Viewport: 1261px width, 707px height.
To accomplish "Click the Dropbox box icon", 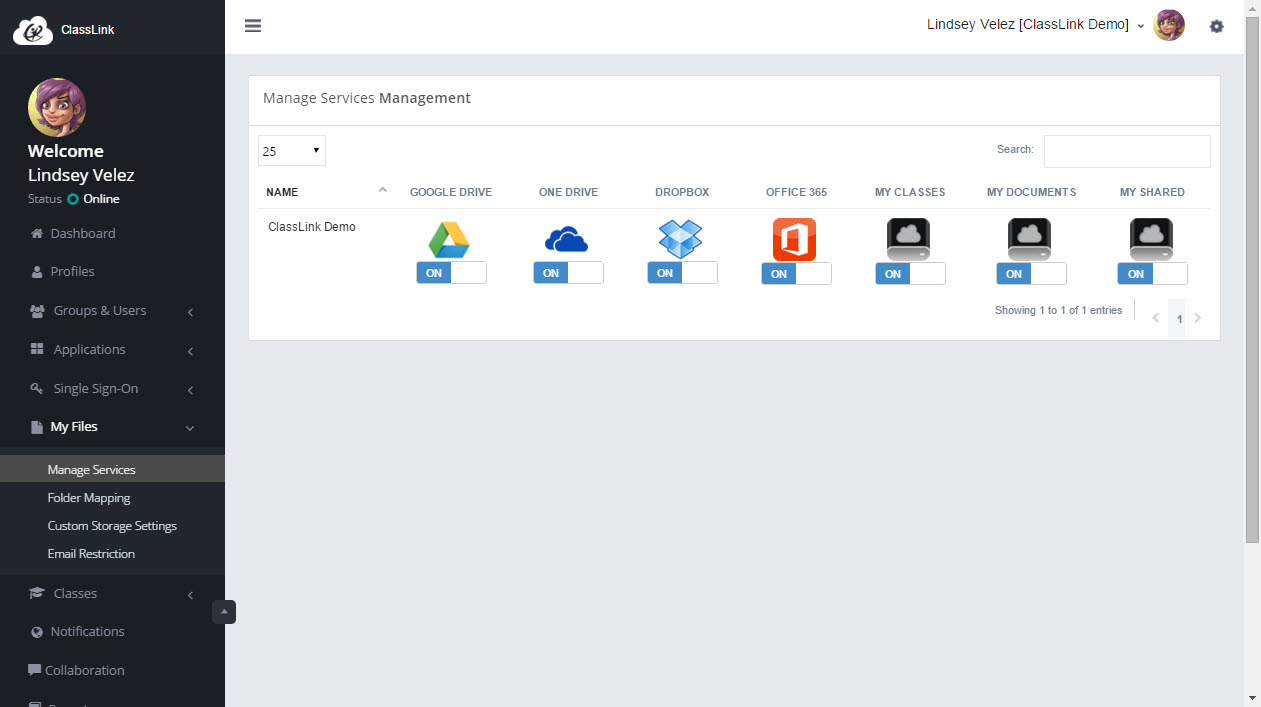I will [x=680, y=239].
